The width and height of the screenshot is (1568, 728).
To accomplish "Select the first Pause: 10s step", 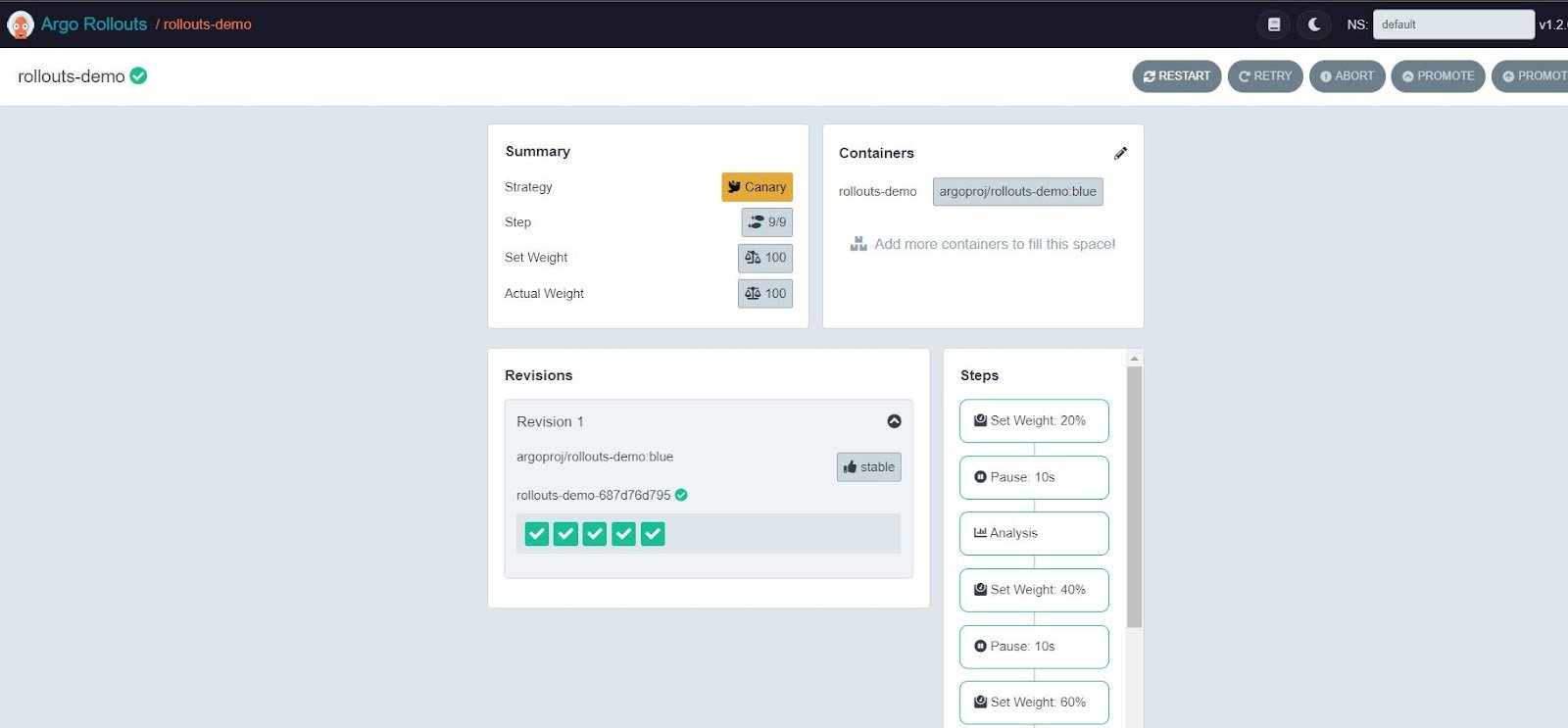I will coord(1034,478).
